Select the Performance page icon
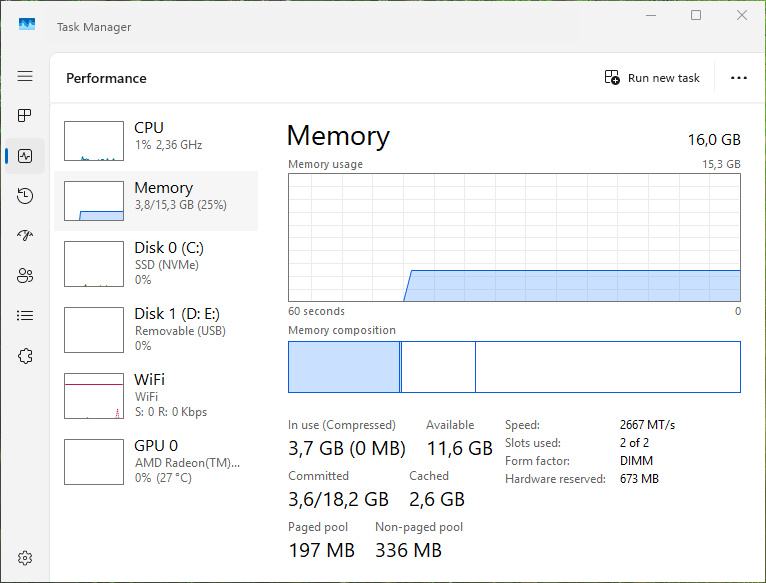766x583 pixels. tap(25, 156)
